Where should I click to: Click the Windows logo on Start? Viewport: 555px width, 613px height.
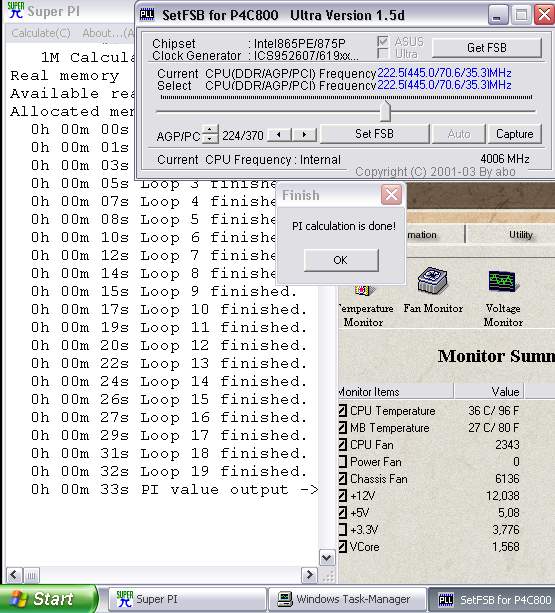point(19,599)
